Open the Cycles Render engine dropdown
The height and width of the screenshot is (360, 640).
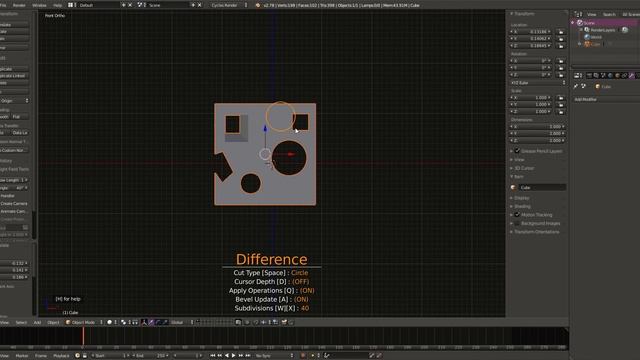click(229, 5)
